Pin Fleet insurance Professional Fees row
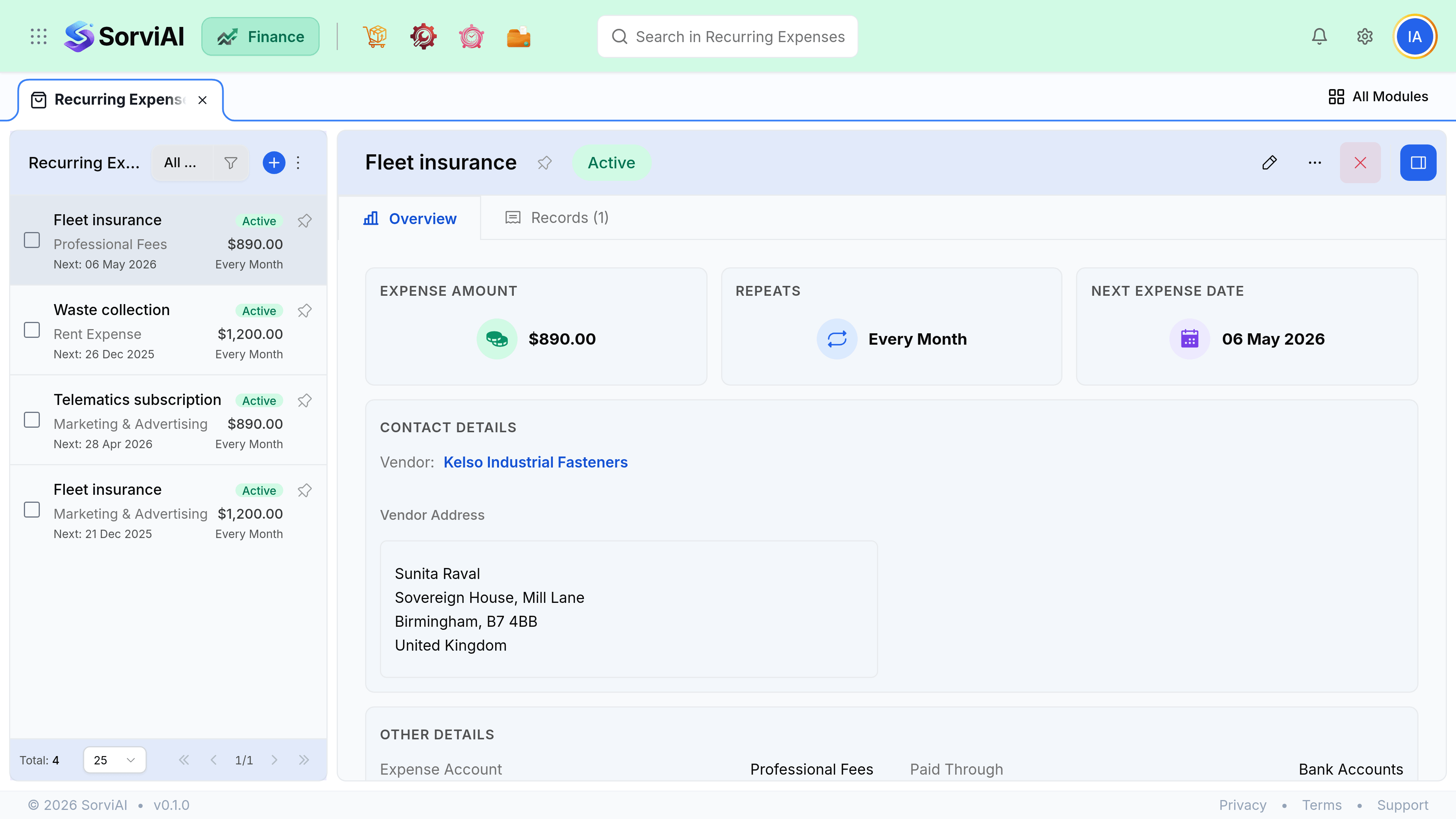The image size is (1456, 819). pos(304,221)
